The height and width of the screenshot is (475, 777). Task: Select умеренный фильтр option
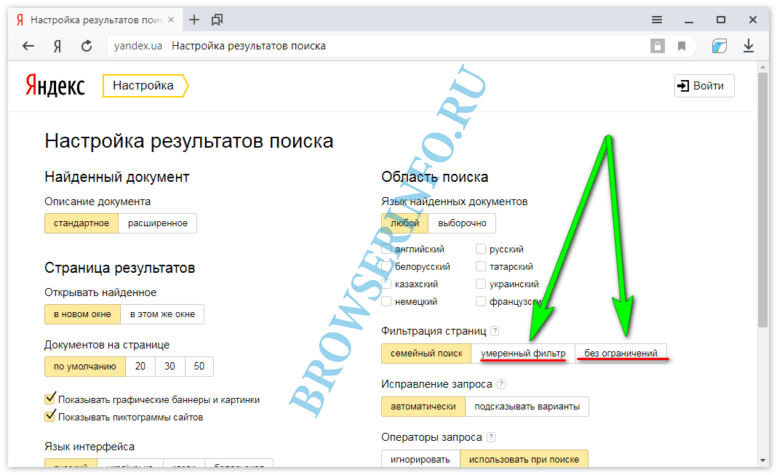523,354
